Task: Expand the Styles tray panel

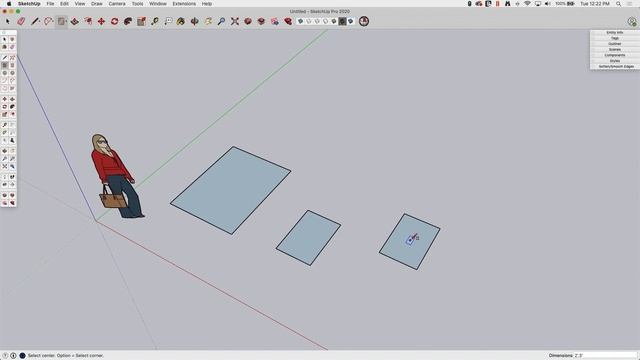Action: coord(615,61)
